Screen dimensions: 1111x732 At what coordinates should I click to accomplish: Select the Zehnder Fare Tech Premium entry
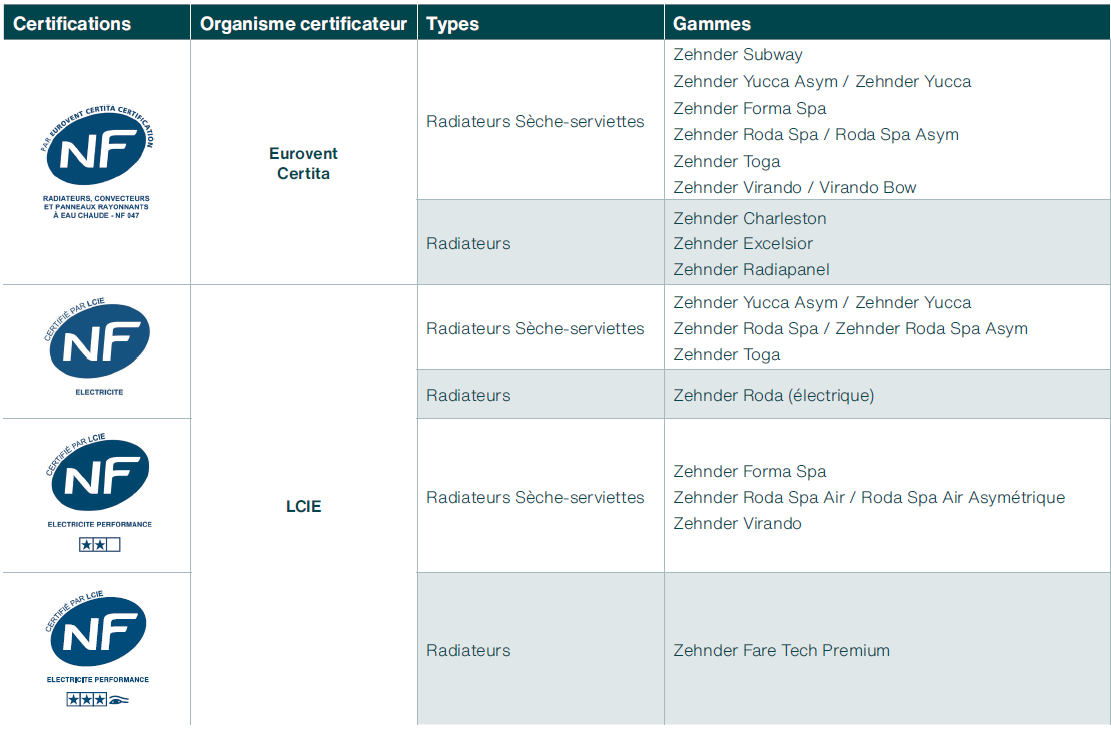point(781,650)
